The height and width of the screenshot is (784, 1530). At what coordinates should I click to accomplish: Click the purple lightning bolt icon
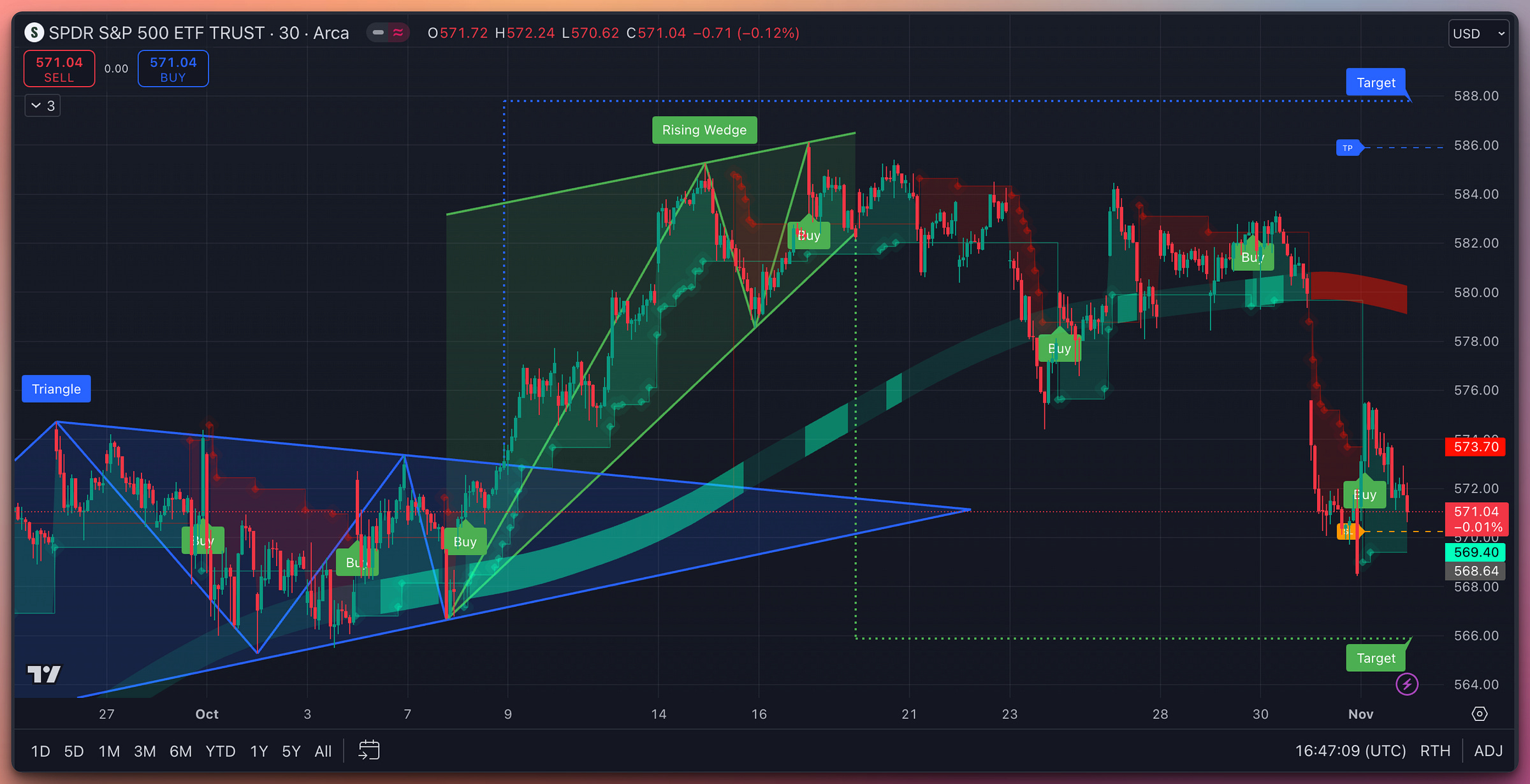coord(1407,685)
